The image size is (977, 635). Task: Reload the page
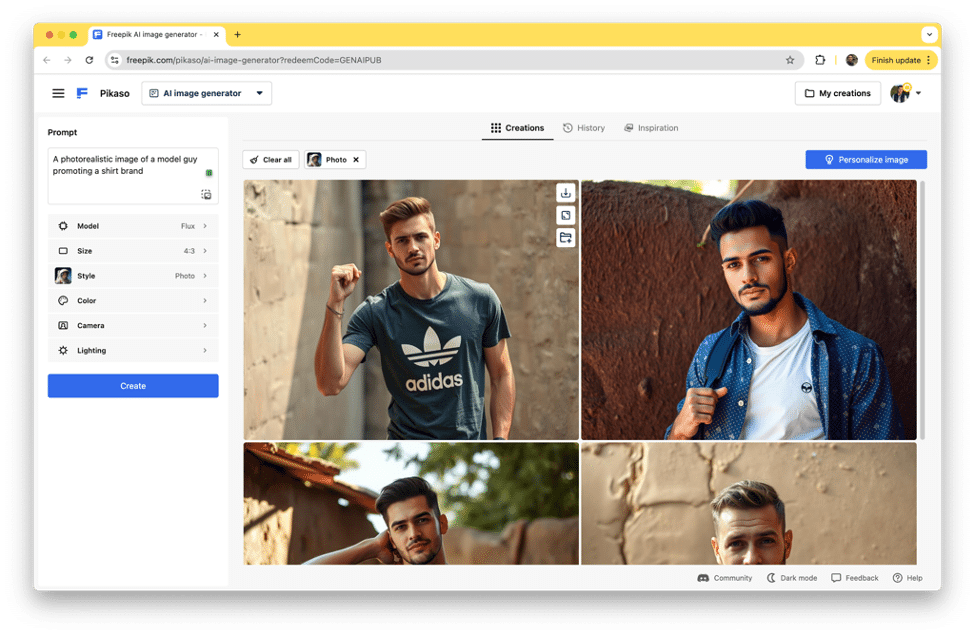(x=89, y=60)
